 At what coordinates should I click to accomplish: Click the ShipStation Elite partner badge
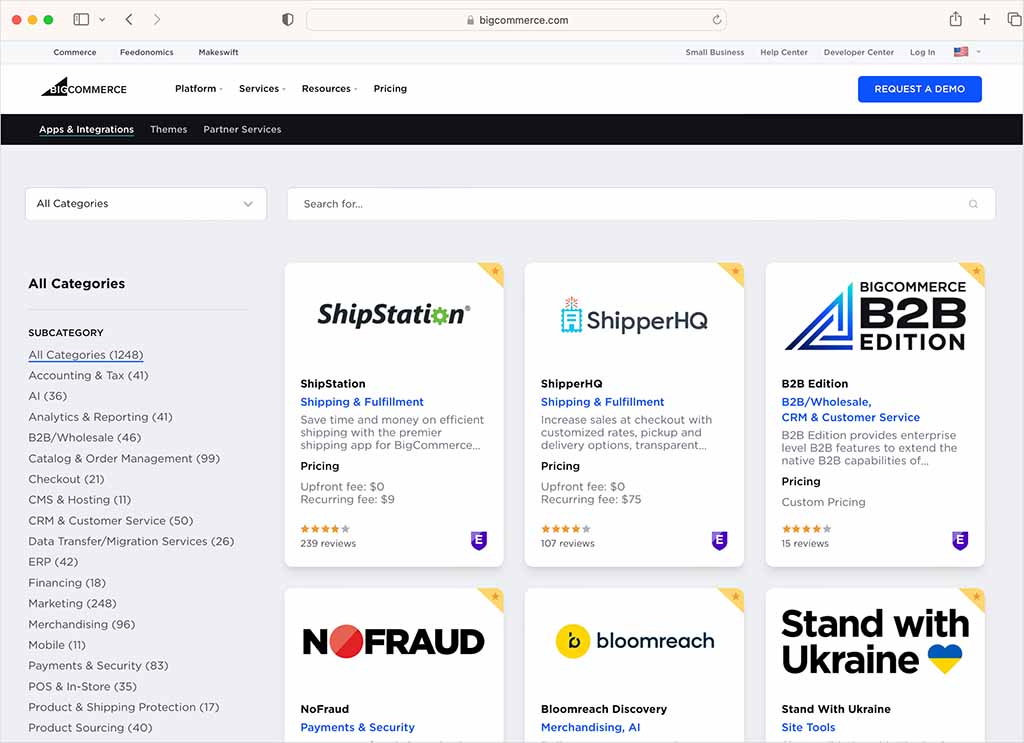(479, 540)
